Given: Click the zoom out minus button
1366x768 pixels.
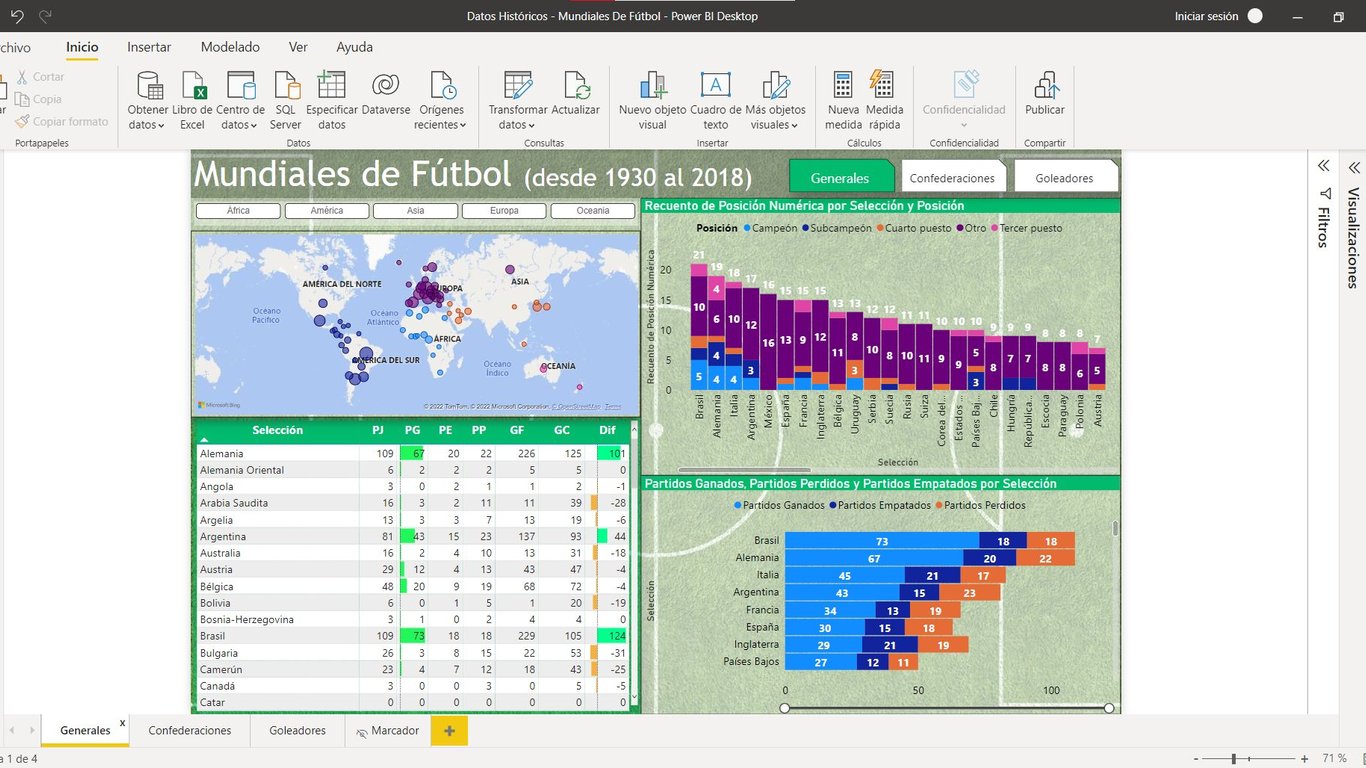Looking at the screenshot, I should [x=1195, y=759].
